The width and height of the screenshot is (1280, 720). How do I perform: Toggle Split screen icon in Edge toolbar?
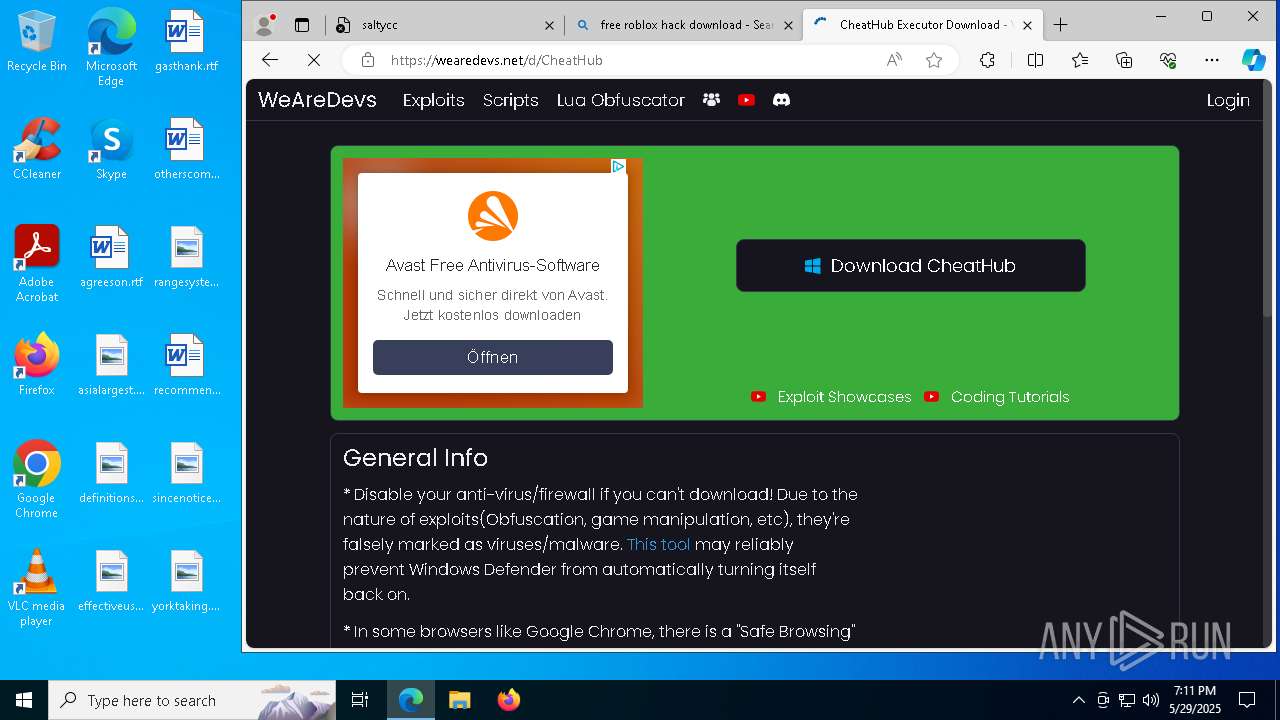(1035, 60)
